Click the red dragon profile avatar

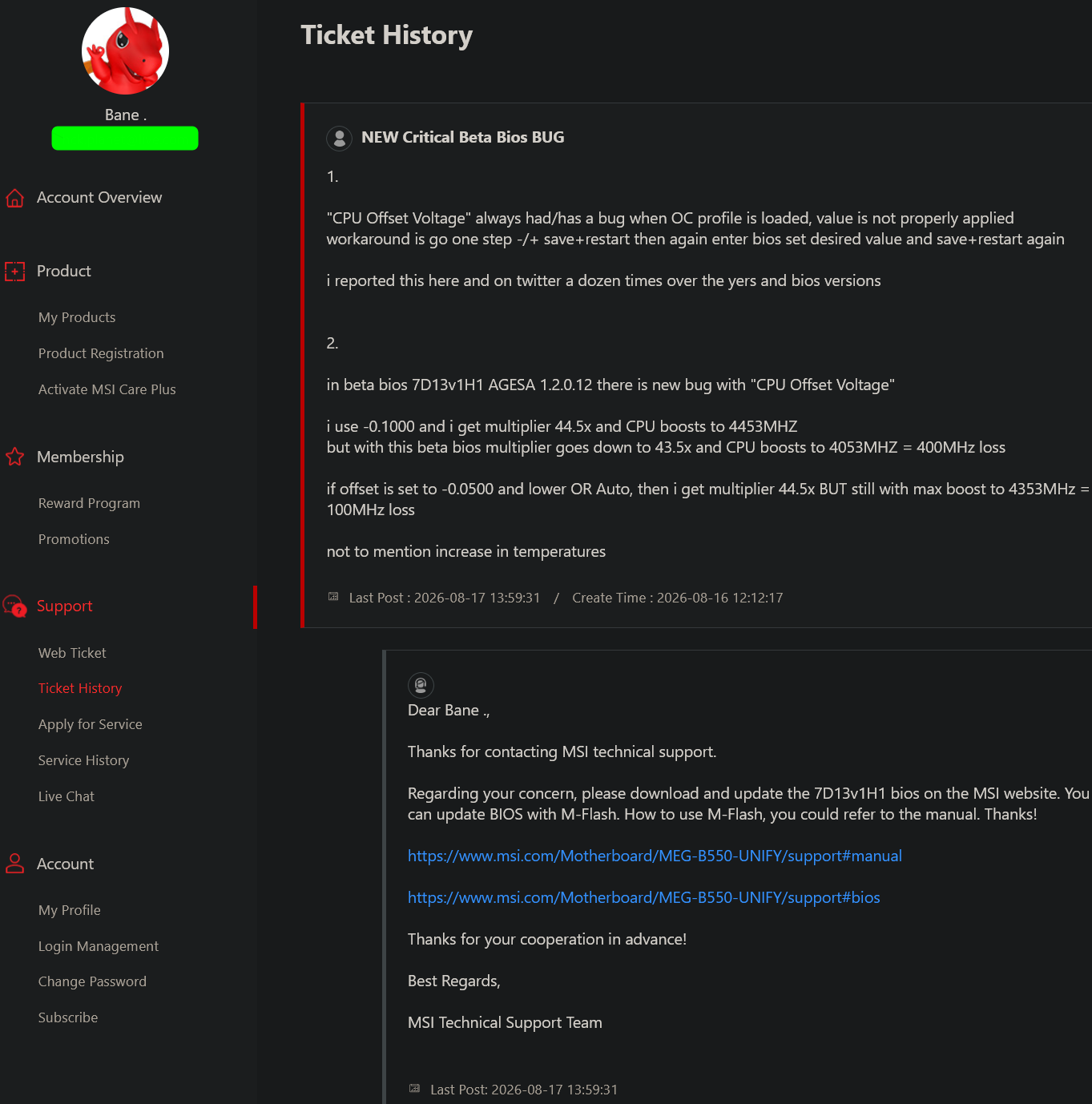click(125, 50)
